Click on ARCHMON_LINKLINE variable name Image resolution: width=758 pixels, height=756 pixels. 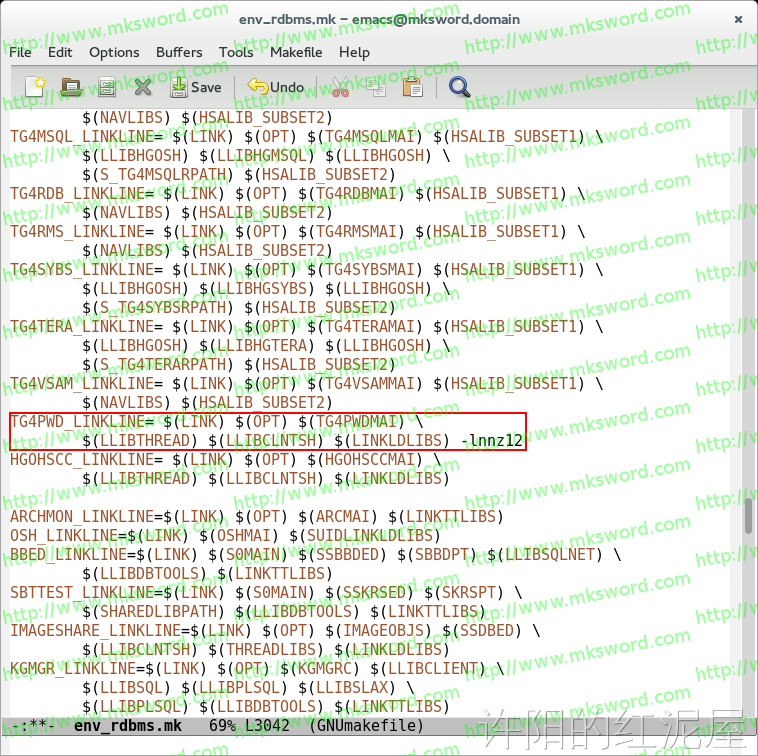click(82, 516)
